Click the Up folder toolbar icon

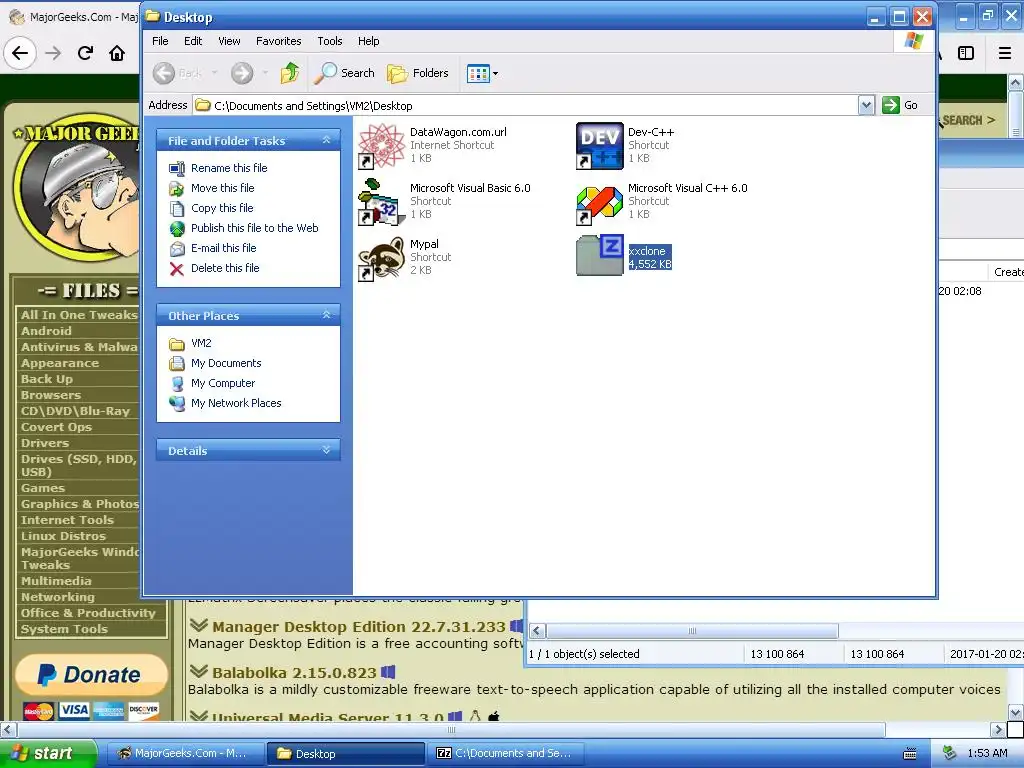pyautogui.click(x=290, y=73)
